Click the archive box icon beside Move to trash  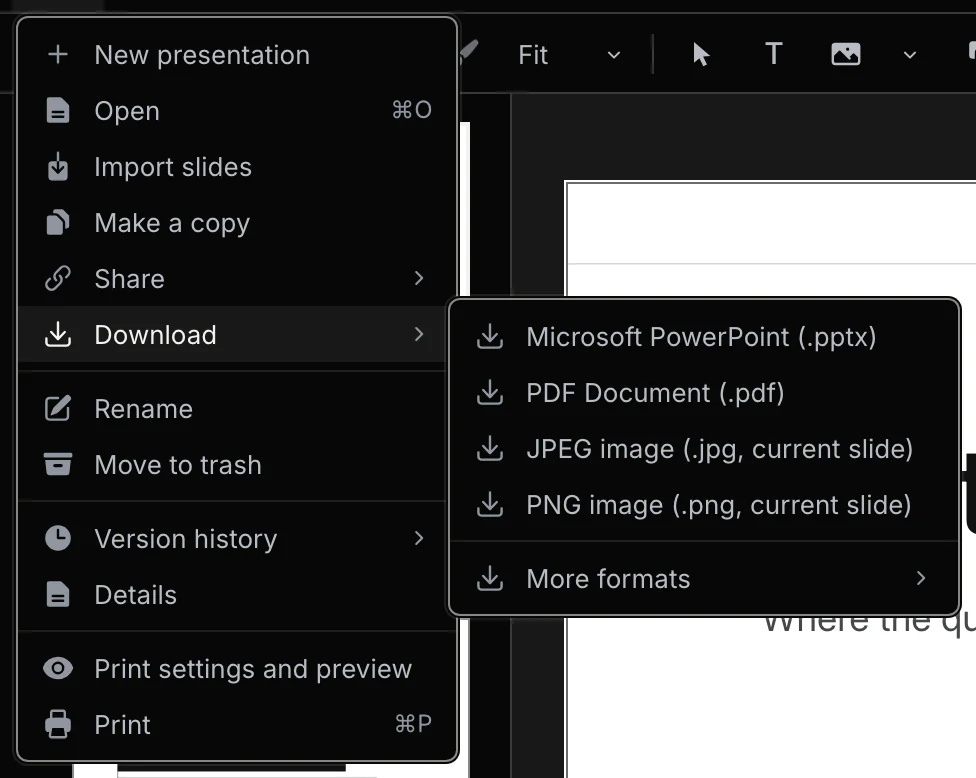tap(58, 464)
